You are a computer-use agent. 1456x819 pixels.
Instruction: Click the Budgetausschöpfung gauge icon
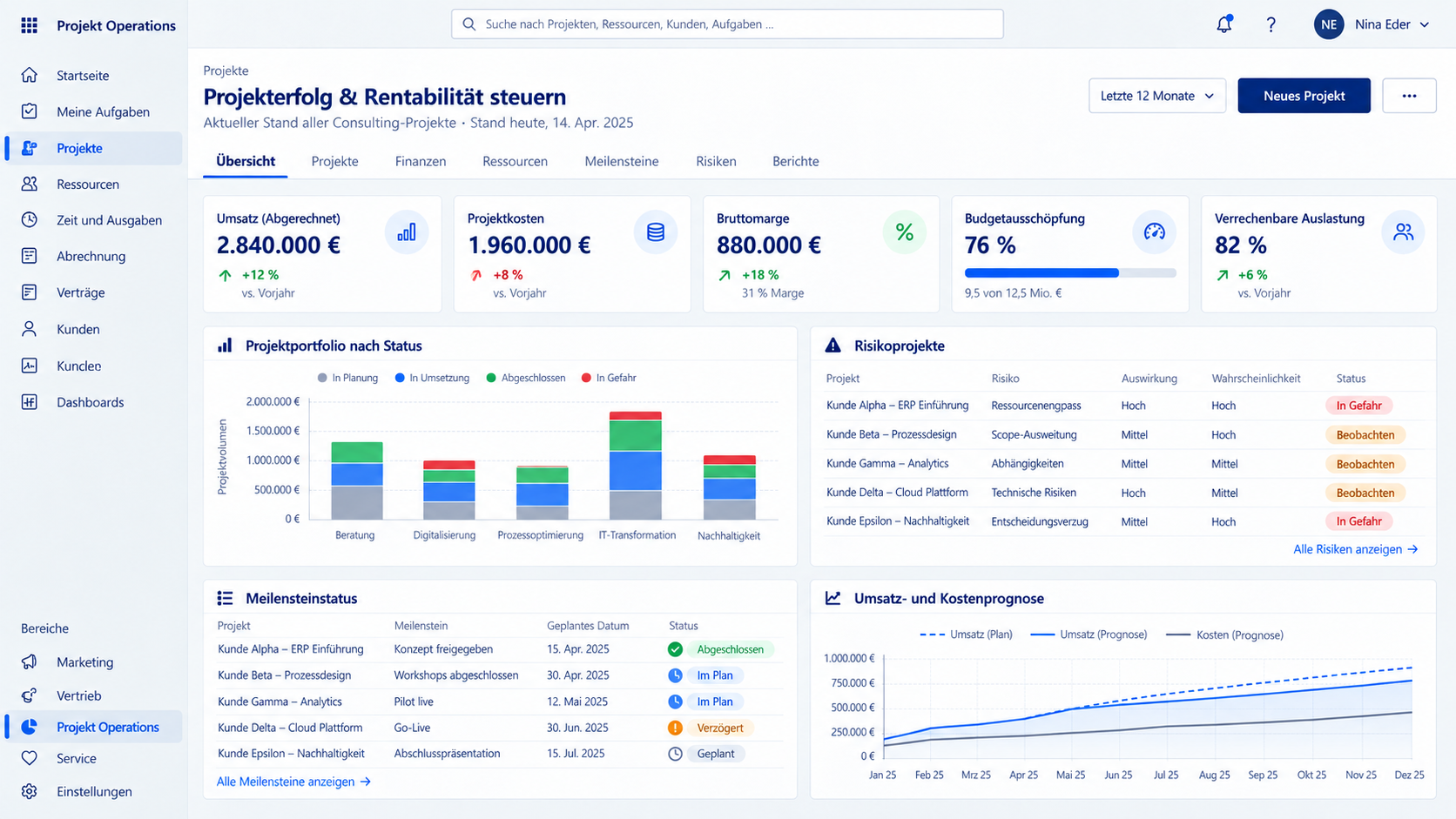[x=1154, y=232]
